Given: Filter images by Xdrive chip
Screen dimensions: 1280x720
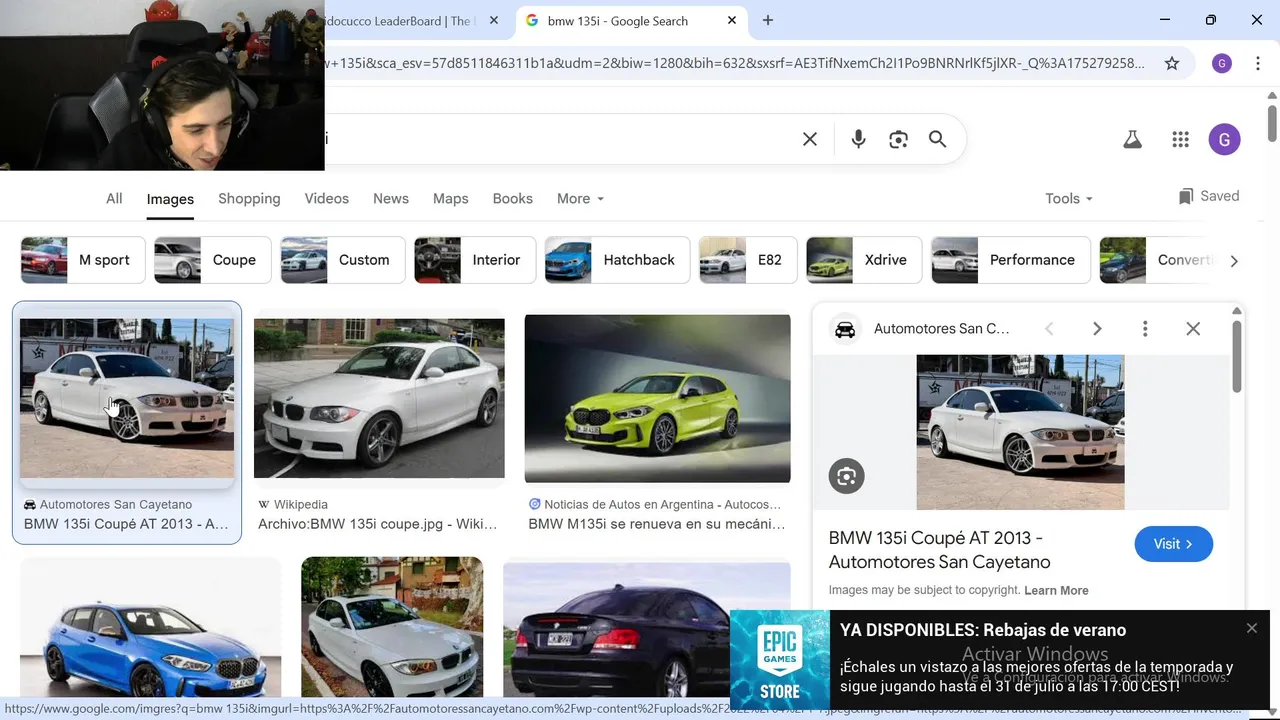Looking at the screenshot, I should coord(865,260).
